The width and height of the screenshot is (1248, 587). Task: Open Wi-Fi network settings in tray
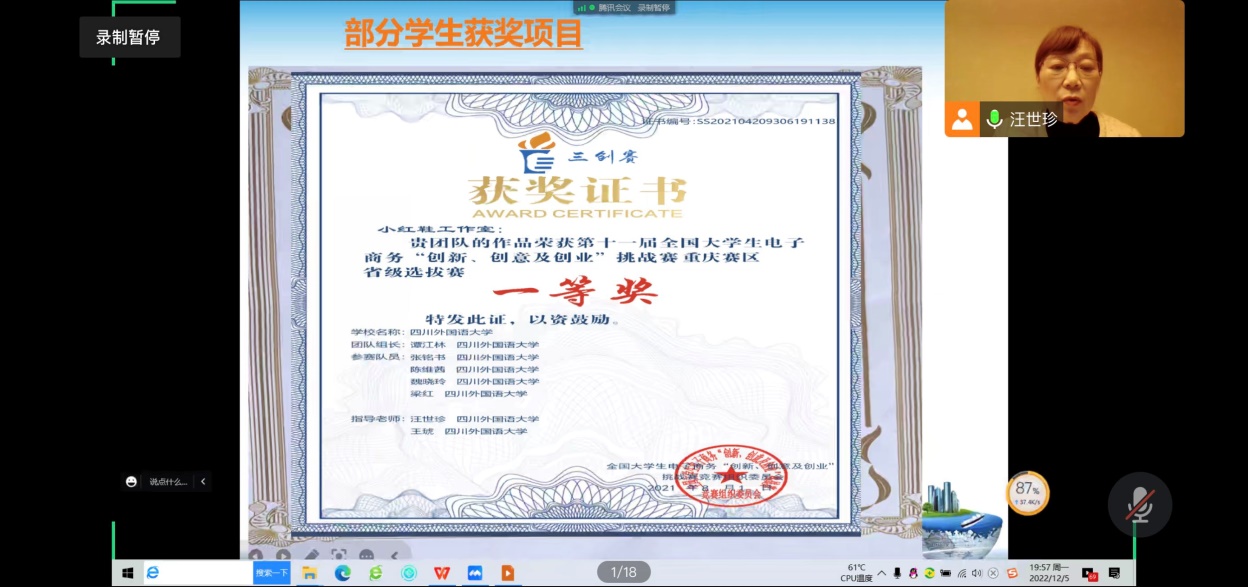[962, 573]
